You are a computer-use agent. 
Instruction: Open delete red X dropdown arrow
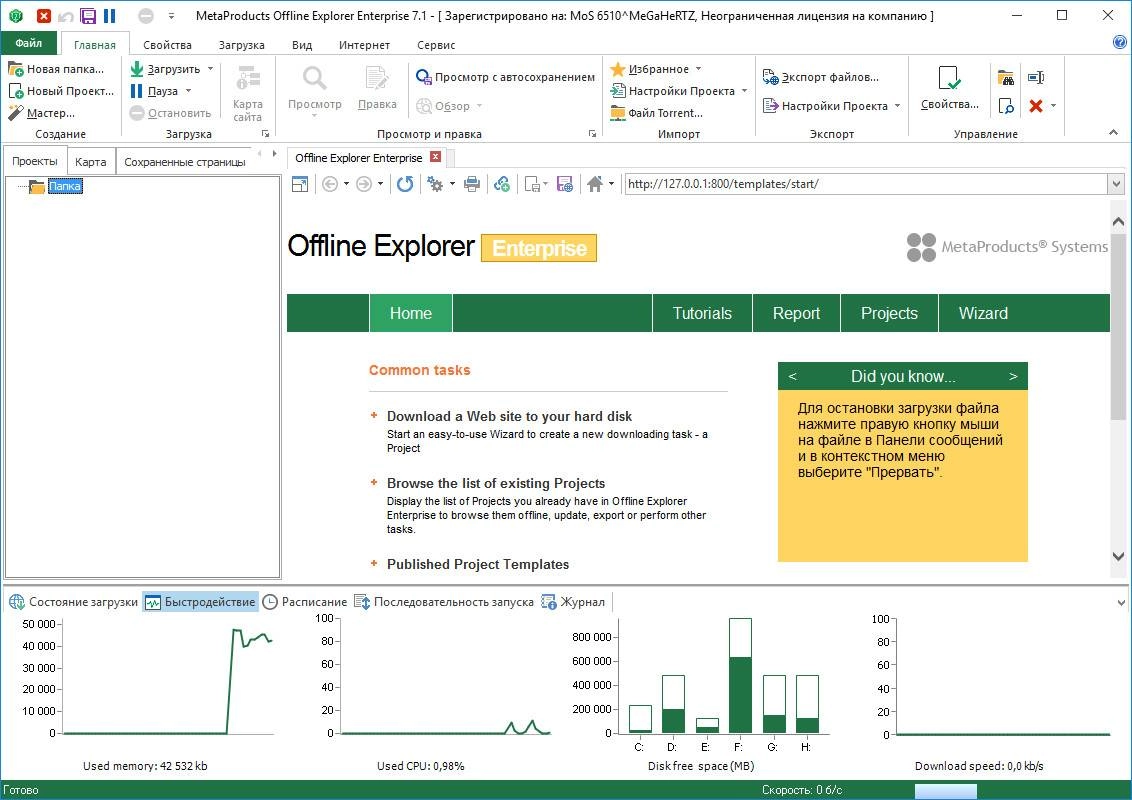coord(1053,106)
